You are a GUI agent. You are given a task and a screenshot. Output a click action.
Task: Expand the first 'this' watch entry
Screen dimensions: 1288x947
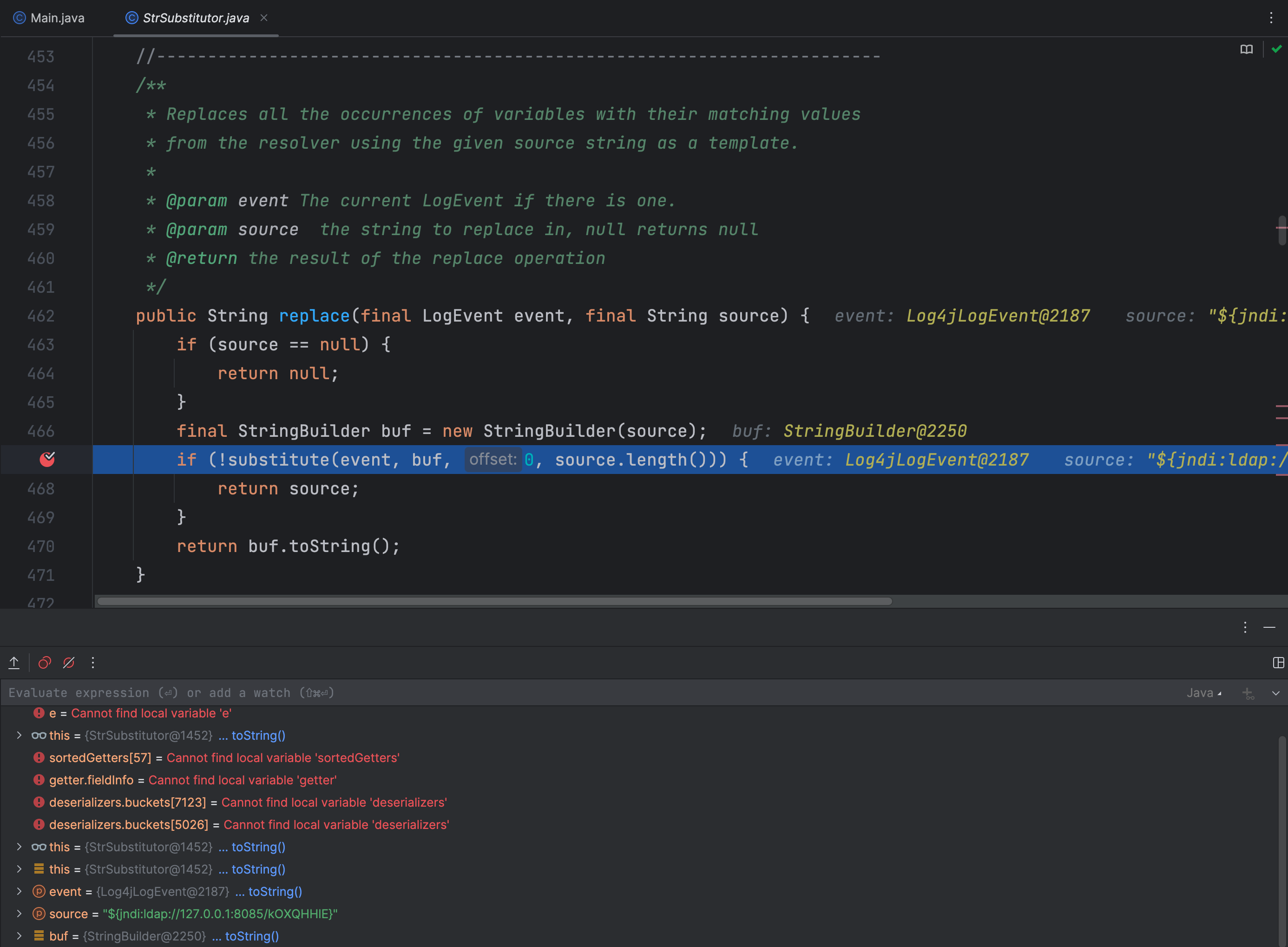19,735
